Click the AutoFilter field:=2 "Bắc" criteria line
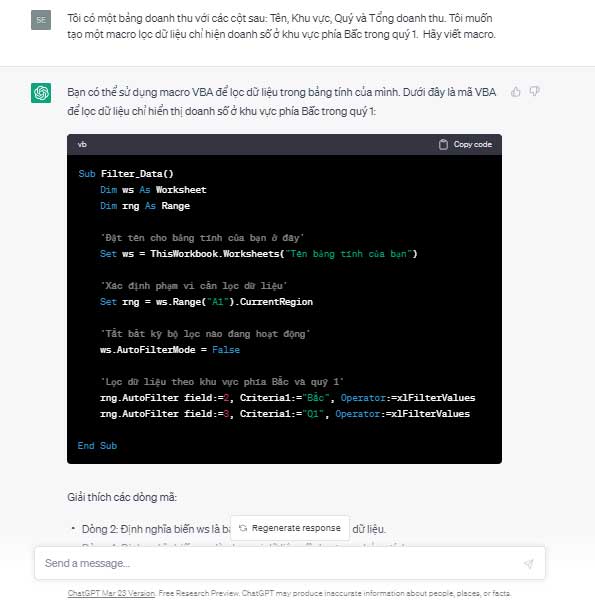 point(288,398)
